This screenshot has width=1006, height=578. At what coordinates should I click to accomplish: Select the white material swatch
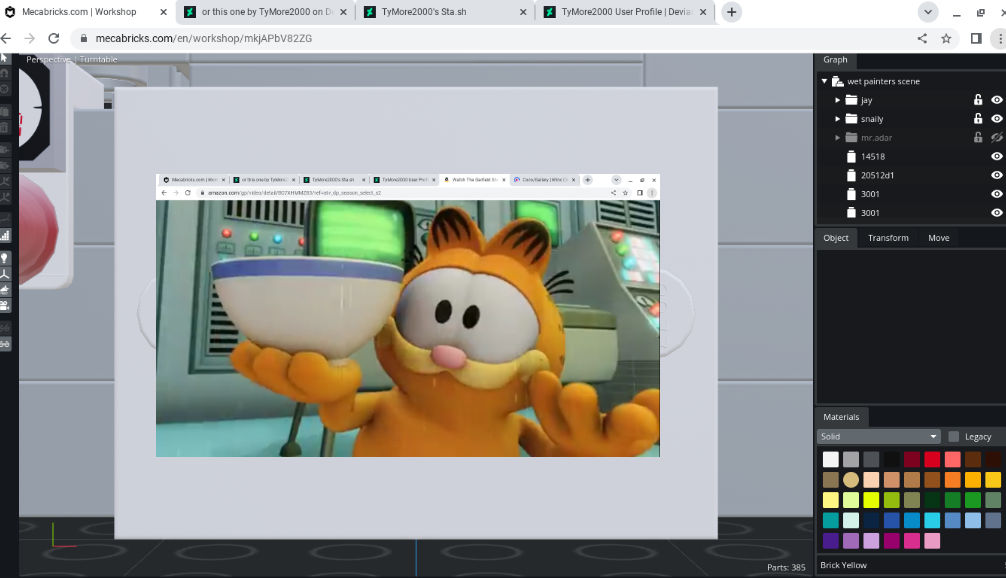point(831,459)
